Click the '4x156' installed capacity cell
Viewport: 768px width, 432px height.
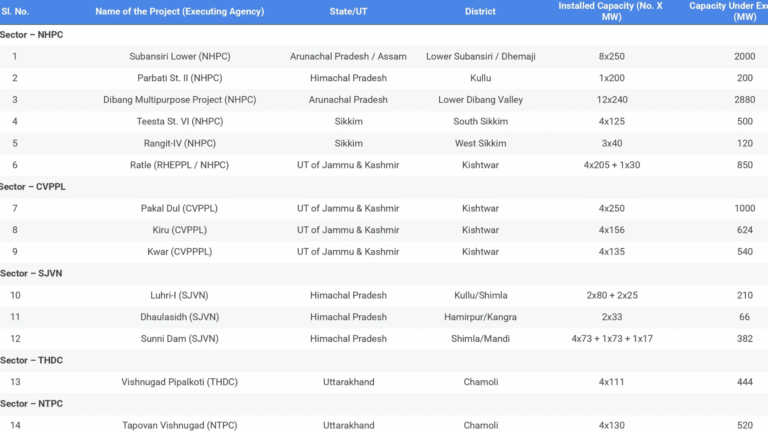point(612,230)
